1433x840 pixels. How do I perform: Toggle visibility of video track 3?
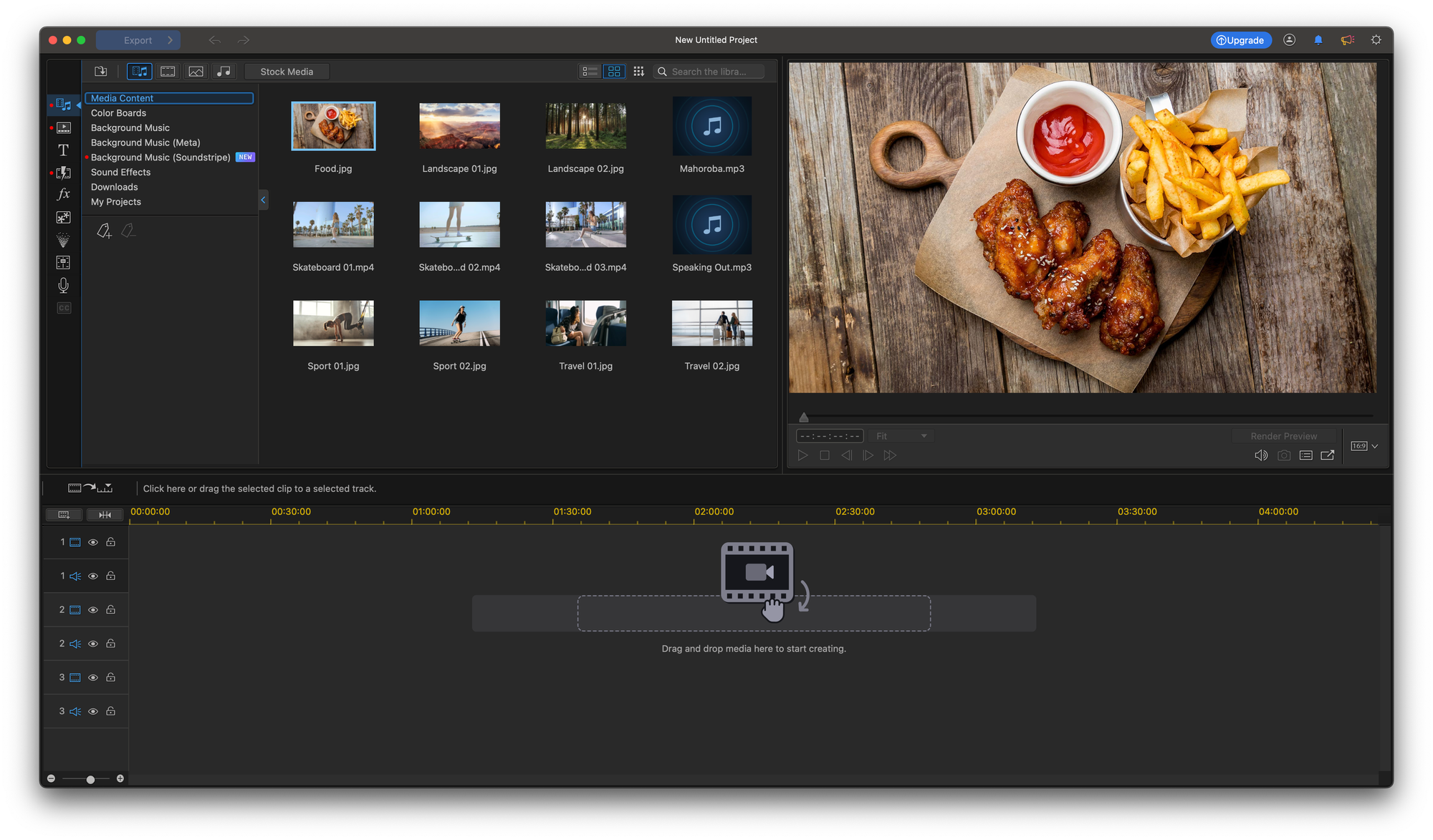[x=93, y=677]
